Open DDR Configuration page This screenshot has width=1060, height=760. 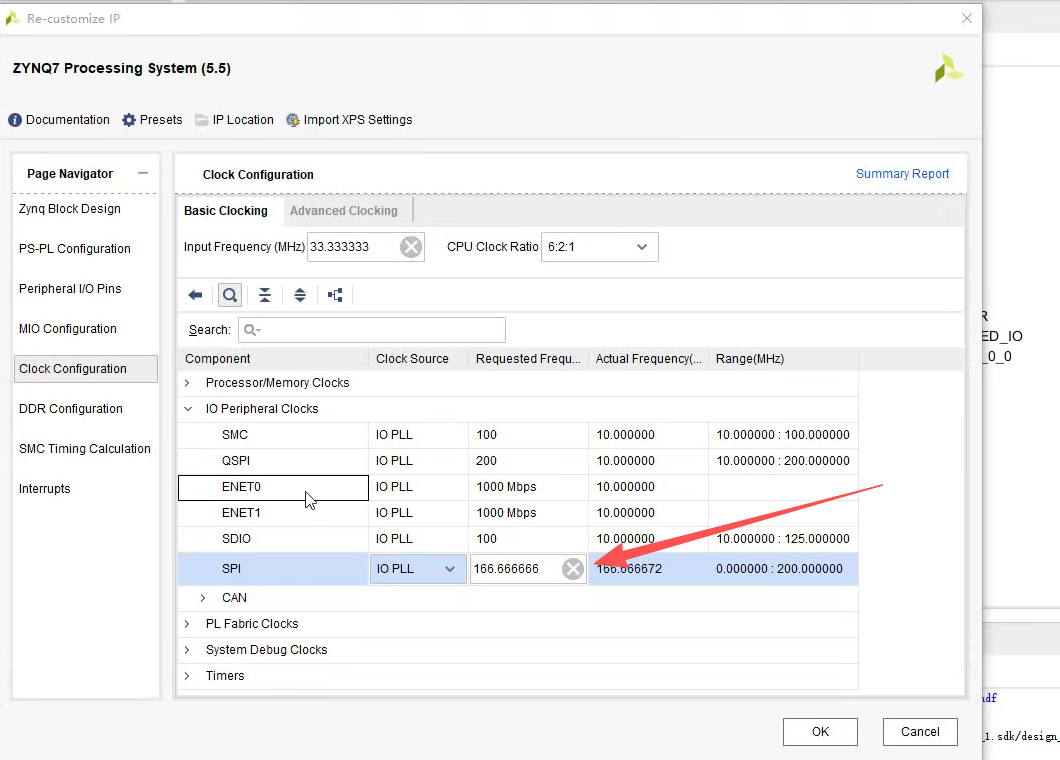(x=71, y=408)
